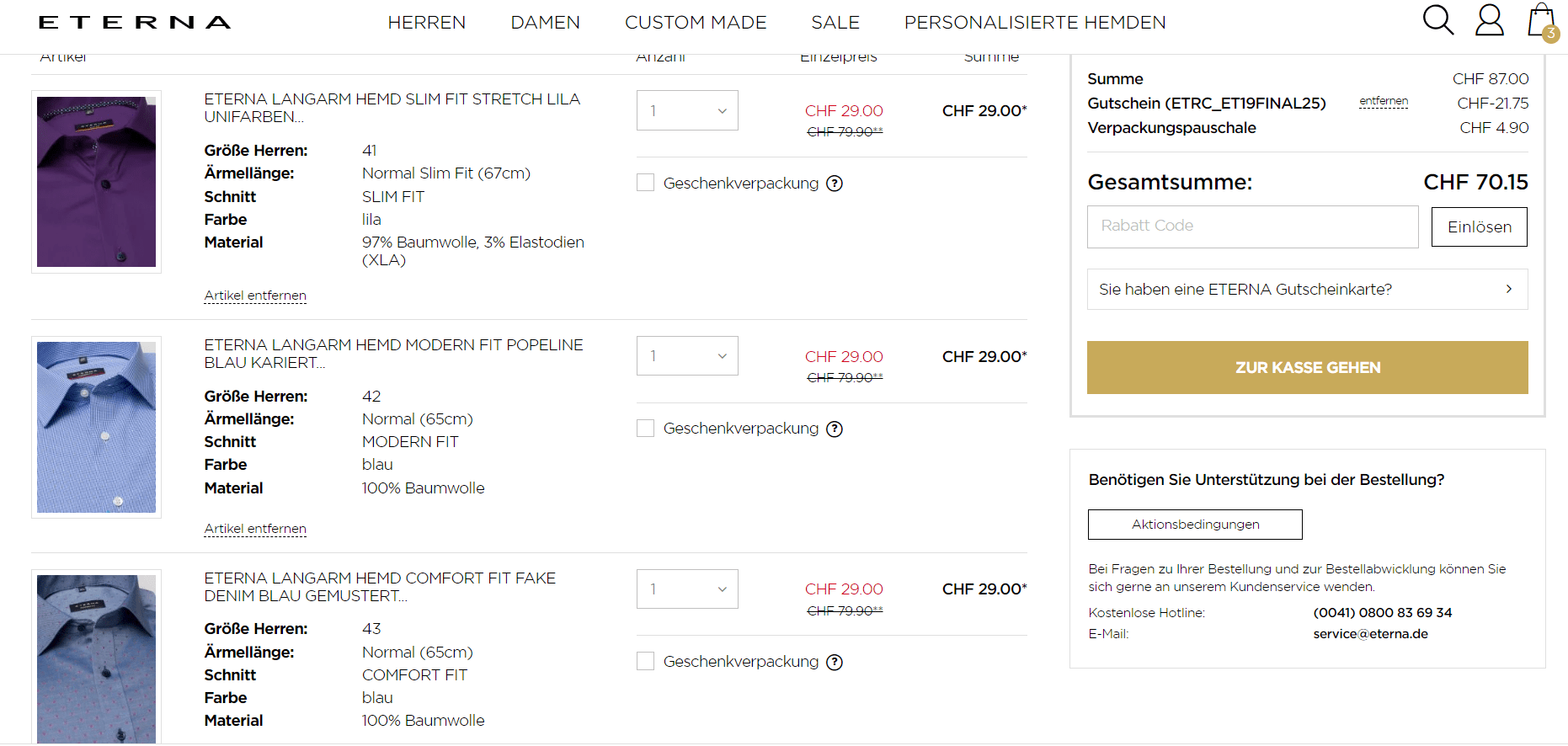This screenshot has height=746, width=1568.
Task: Go to the SALE menu item
Action: [x=835, y=23]
